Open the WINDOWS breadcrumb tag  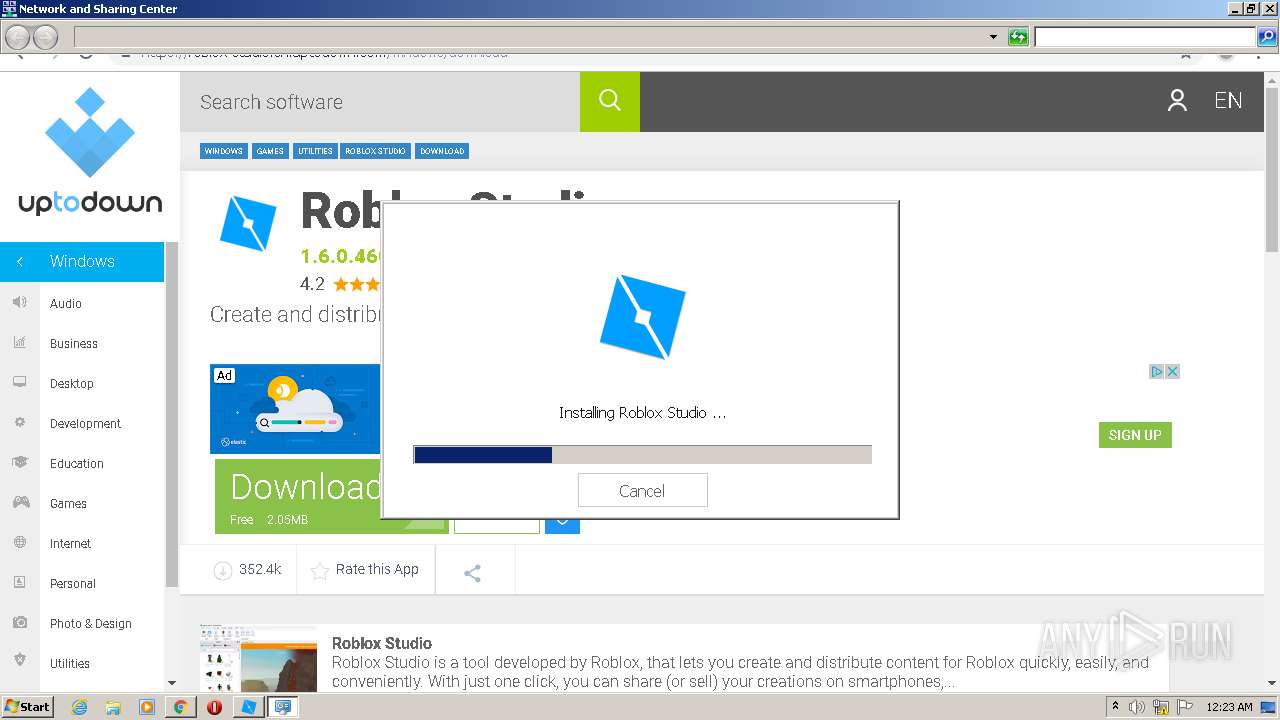(x=223, y=151)
